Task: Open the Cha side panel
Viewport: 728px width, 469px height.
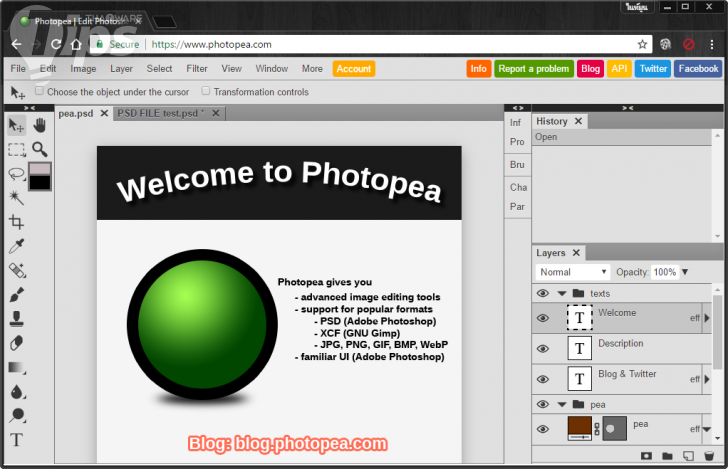Action: coord(518,187)
